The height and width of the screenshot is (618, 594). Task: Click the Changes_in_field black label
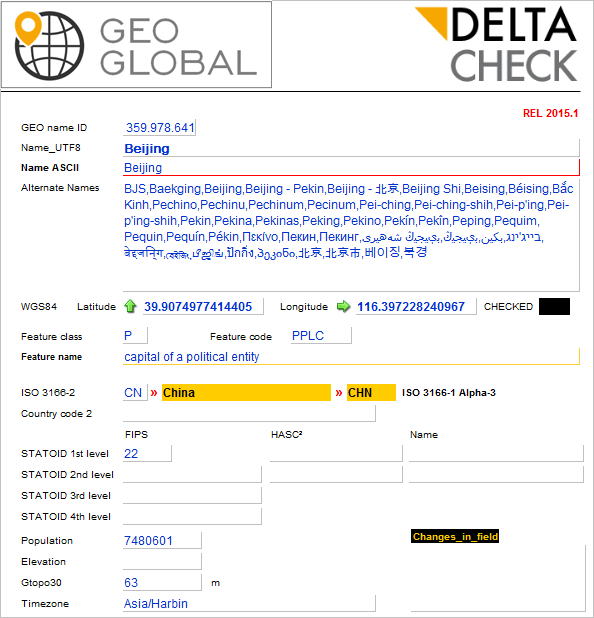(x=455, y=536)
